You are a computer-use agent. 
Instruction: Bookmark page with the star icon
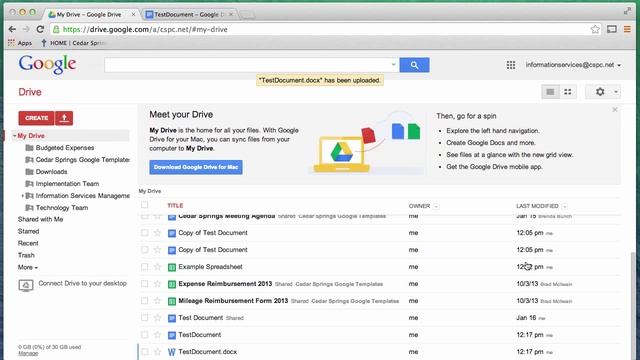[595, 29]
